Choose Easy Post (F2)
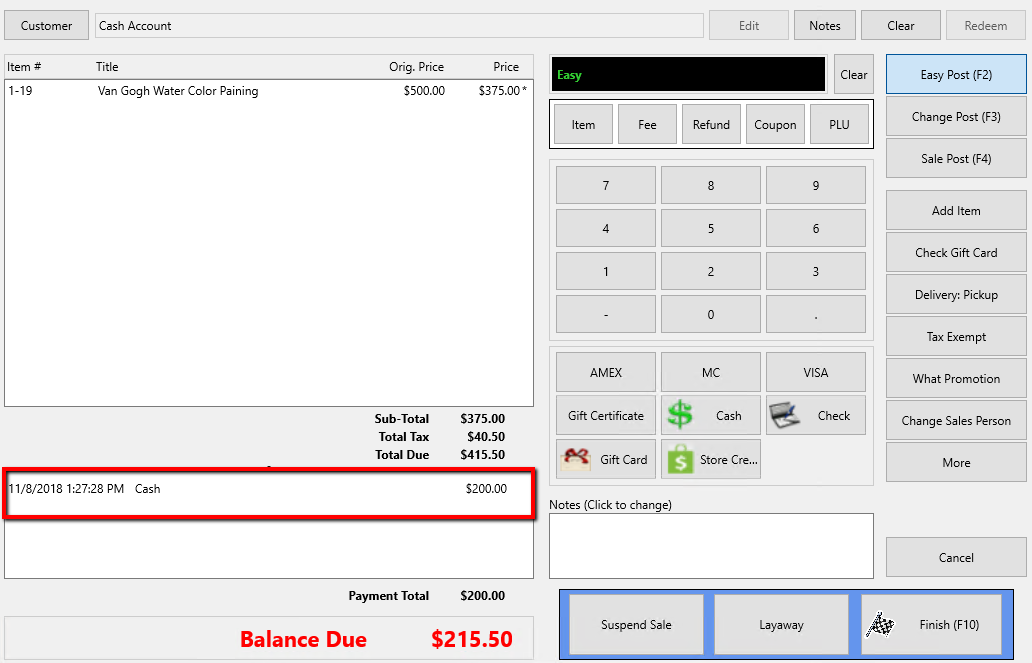1032x663 pixels. click(956, 74)
